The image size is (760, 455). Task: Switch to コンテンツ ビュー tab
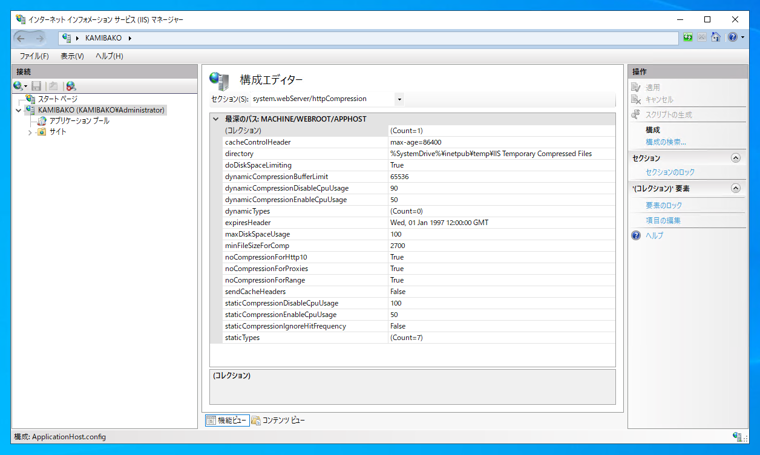(x=278, y=421)
